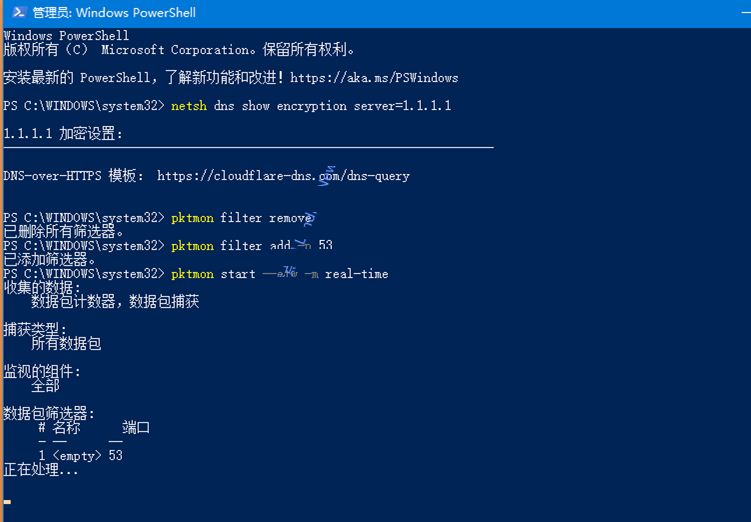
Task: Click the blinking cursor at the bottom
Action: [7, 502]
